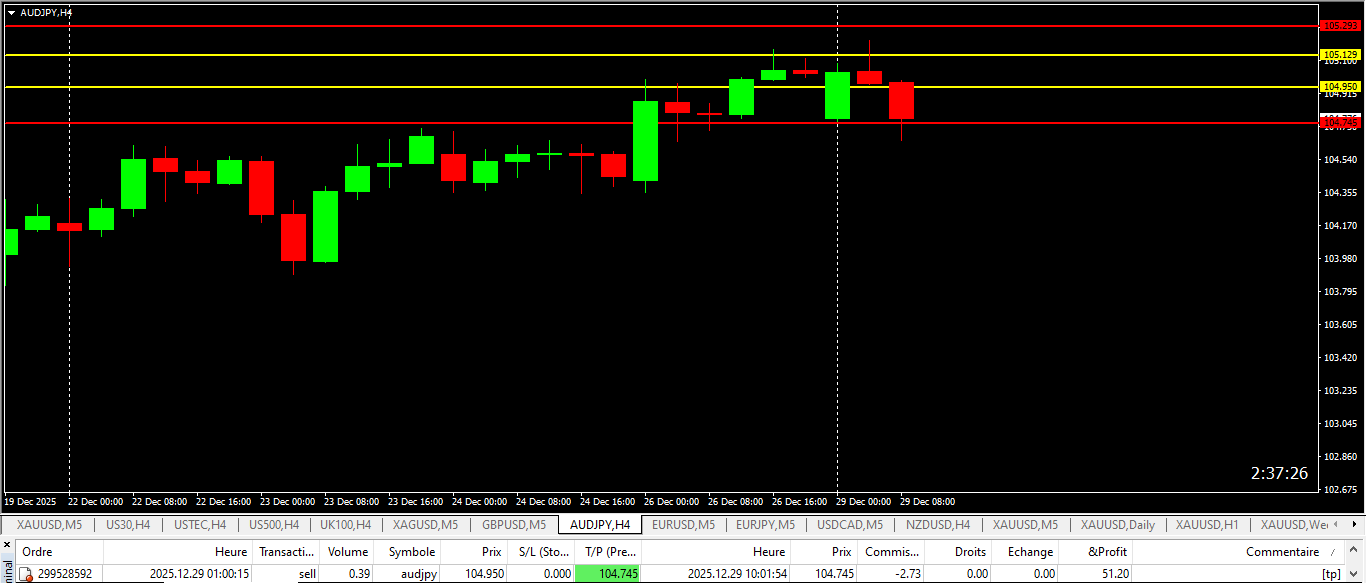The height and width of the screenshot is (583, 1366).
Task: Click the order icon beside ticket 299528592
Action: (27, 574)
